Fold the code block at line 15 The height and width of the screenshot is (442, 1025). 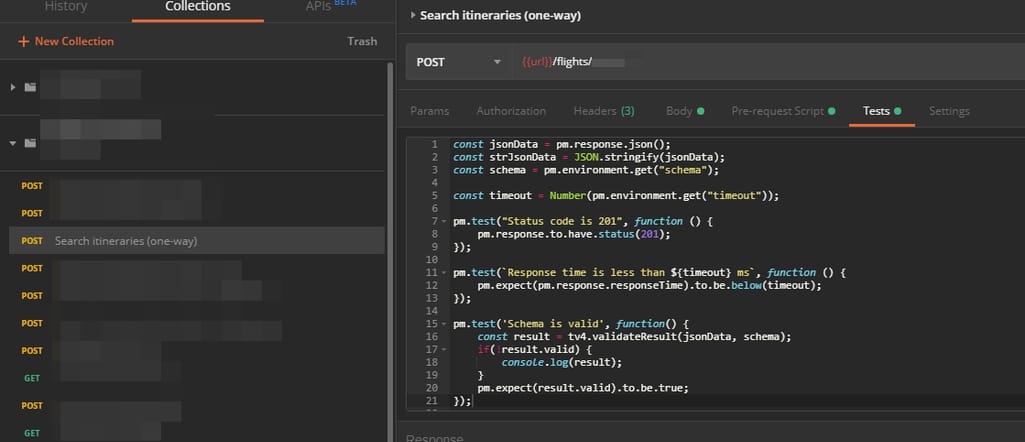[445, 324]
